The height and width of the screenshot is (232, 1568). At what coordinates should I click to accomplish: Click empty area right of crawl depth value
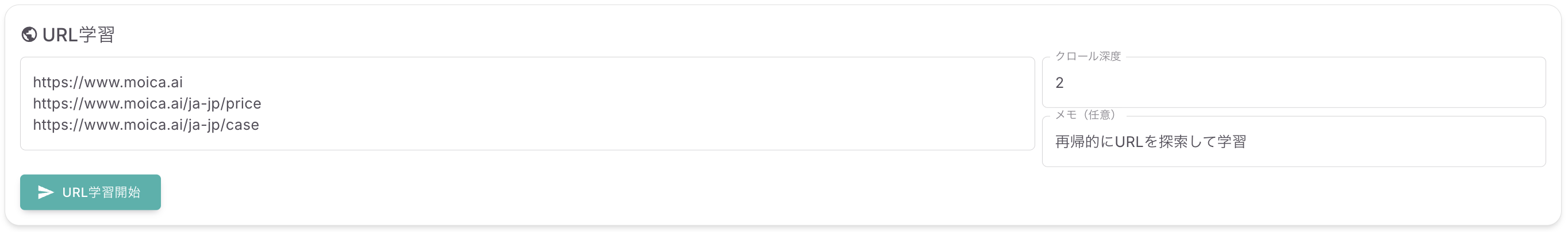click(1302, 83)
